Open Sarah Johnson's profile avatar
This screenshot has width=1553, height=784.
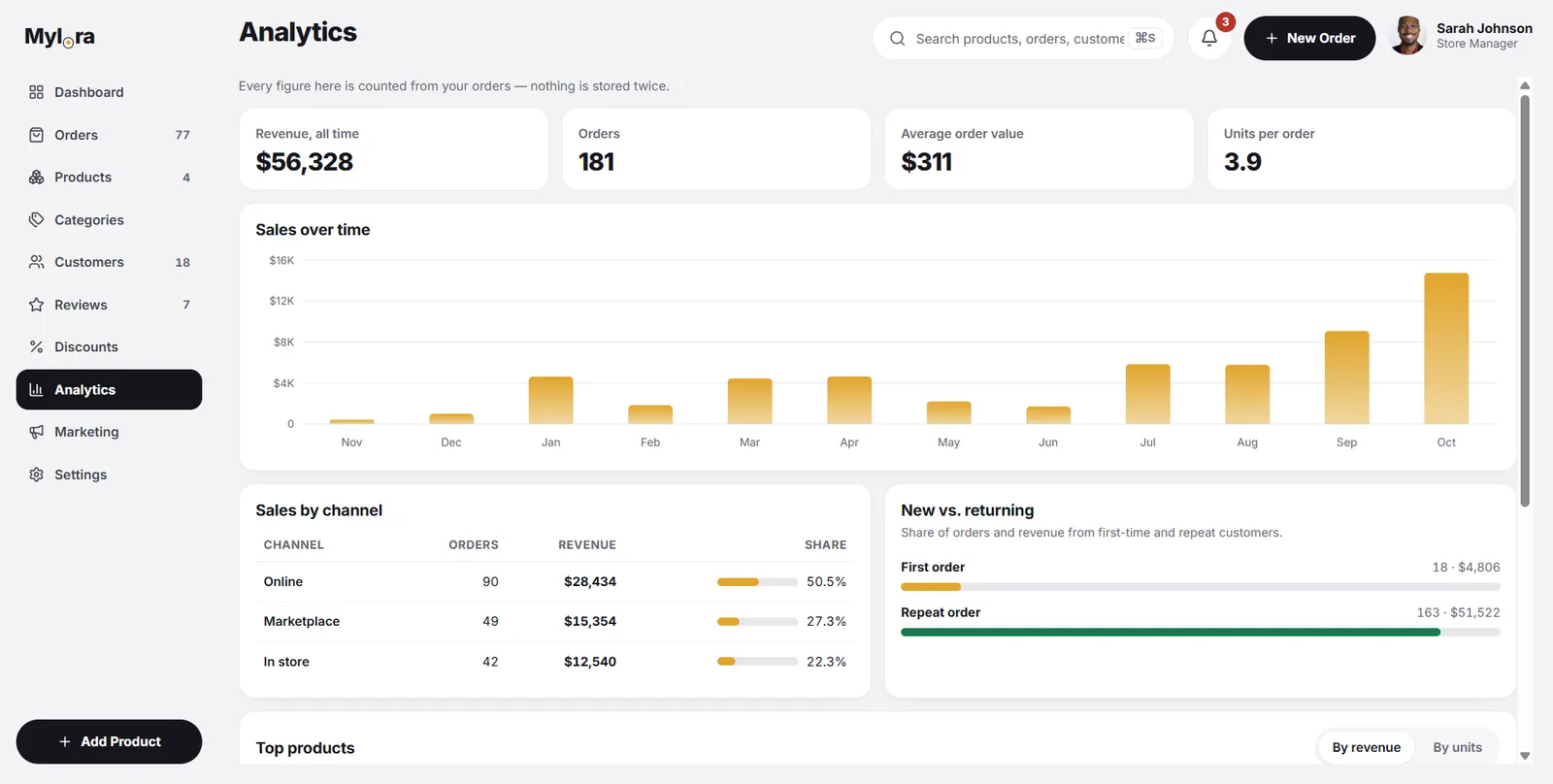point(1407,36)
